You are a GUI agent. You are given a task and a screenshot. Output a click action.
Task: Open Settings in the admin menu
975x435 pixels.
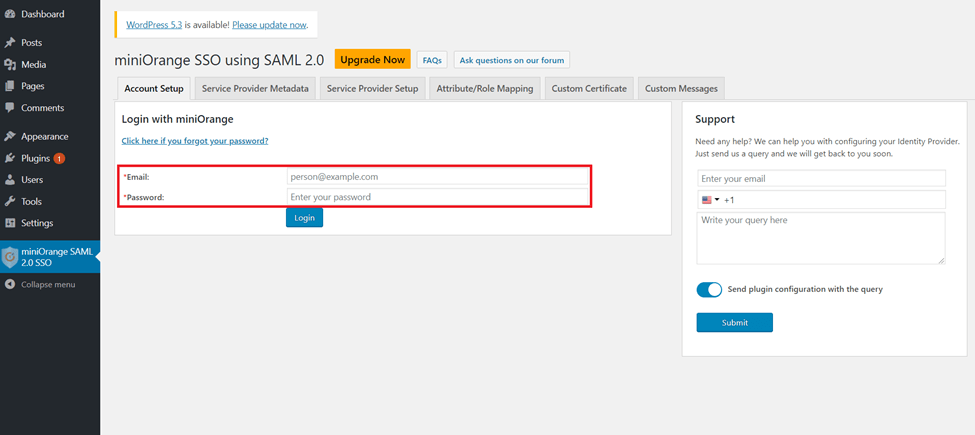click(50, 223)
